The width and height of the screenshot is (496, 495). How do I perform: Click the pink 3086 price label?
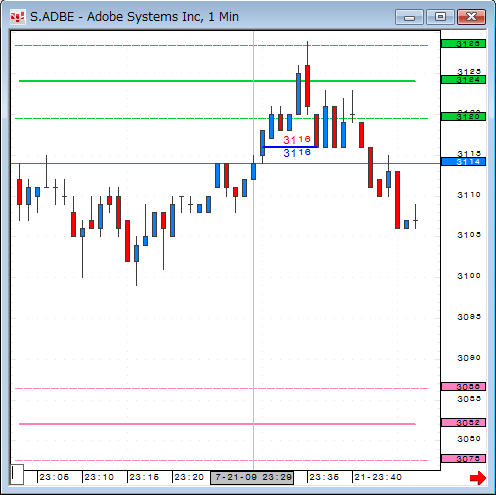point(463,387)
